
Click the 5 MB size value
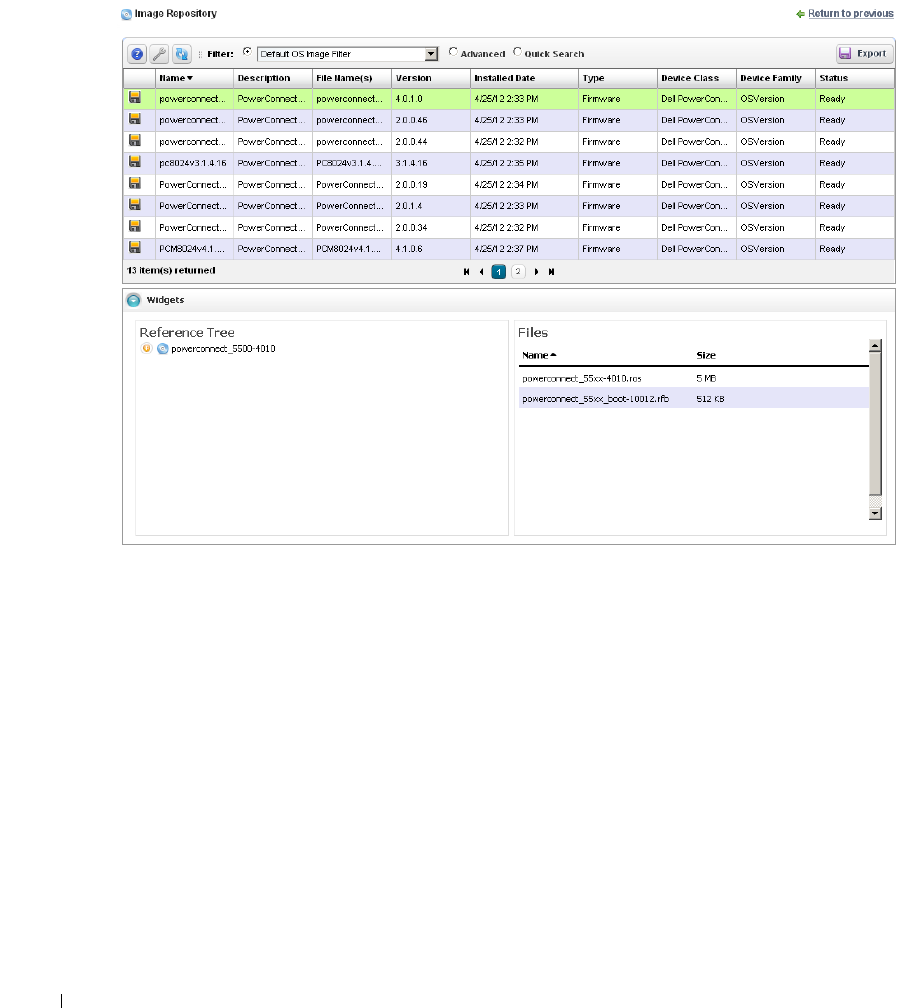pyautogui.click(x=706, y=379)
